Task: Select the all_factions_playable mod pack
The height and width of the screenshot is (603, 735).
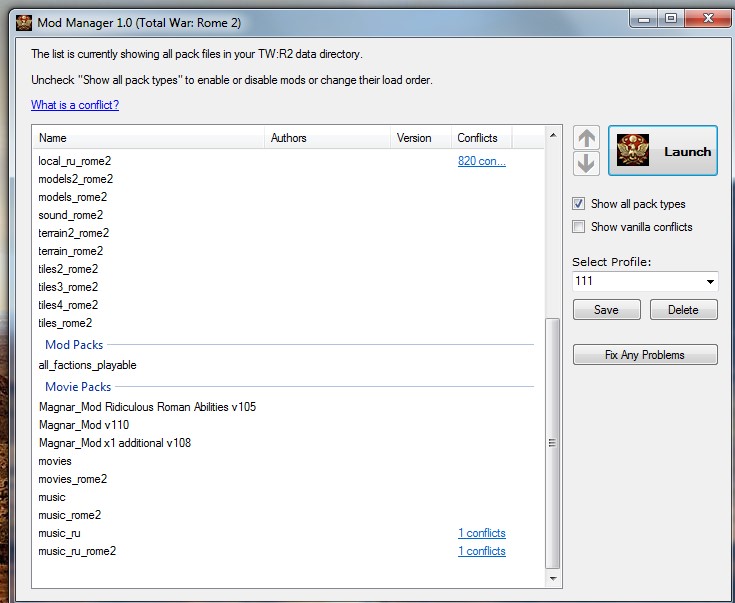Action: point(87,365)
